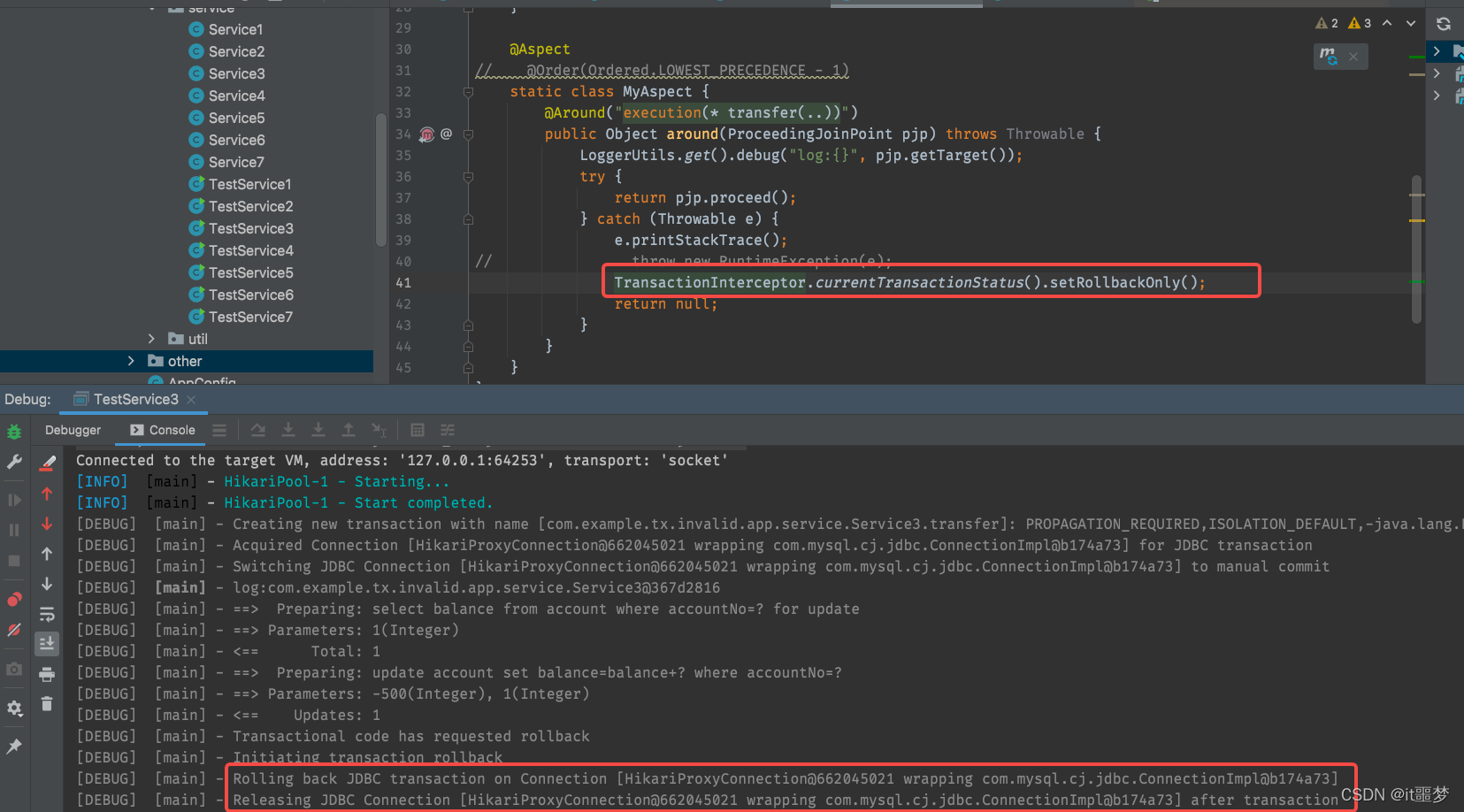
Task: Go to next highlighted error arrow
Action: [x=1411, y=23]
